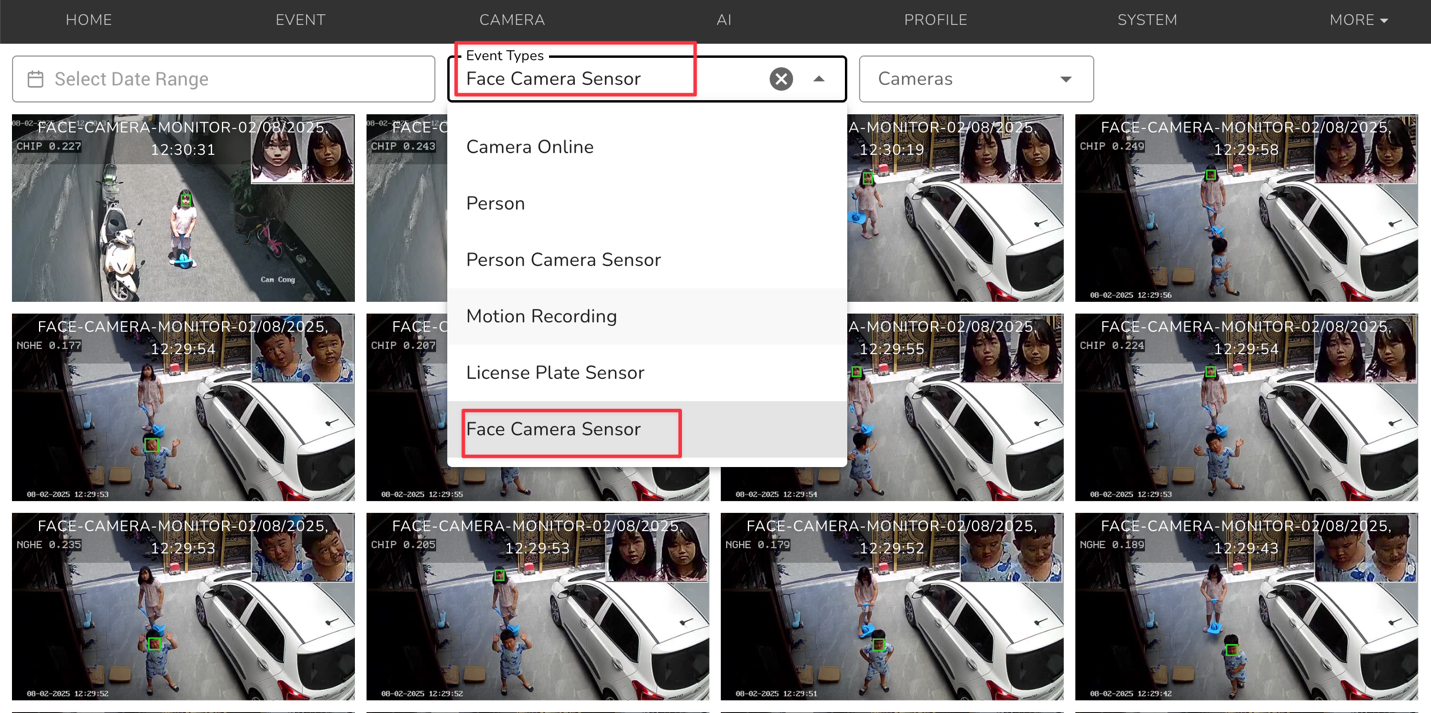This screenshot has width=1431, height=713.
Task: Navigate to the AI section
Action: (724, 20)
